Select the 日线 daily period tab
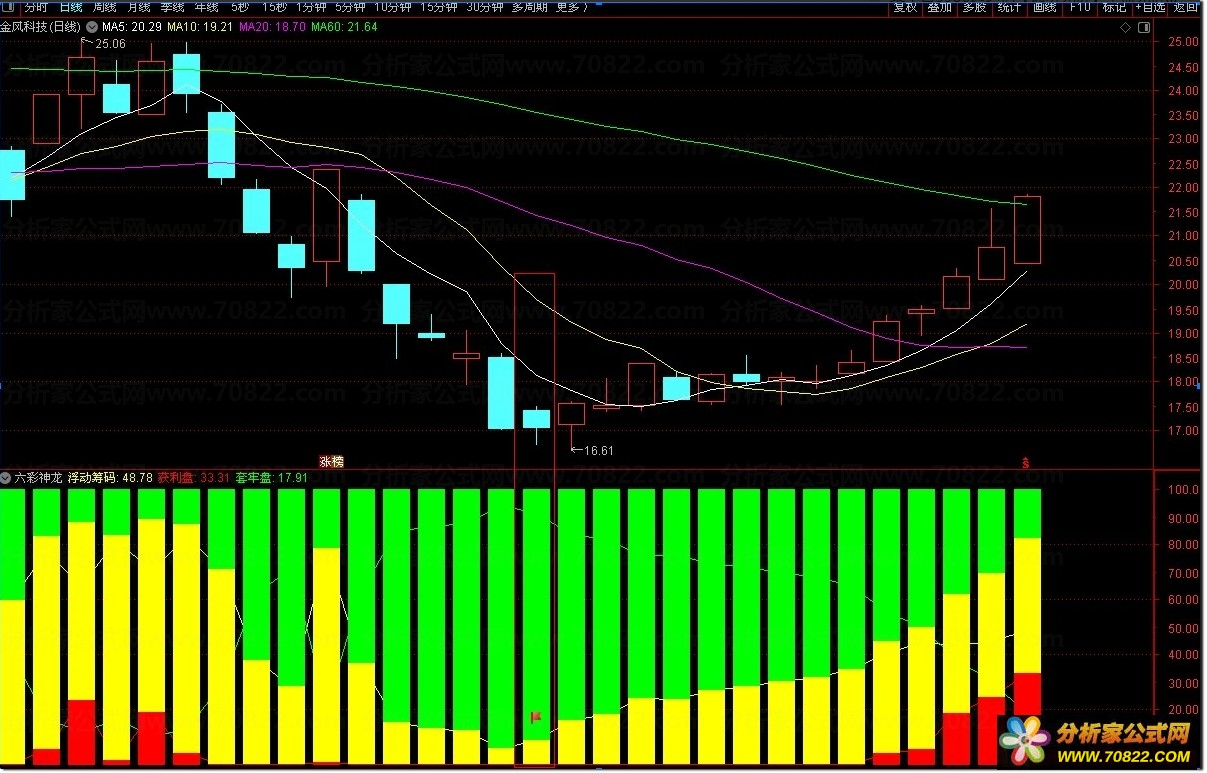The height and width of the screenshot is (773, 1207). (x=71, y=7)
